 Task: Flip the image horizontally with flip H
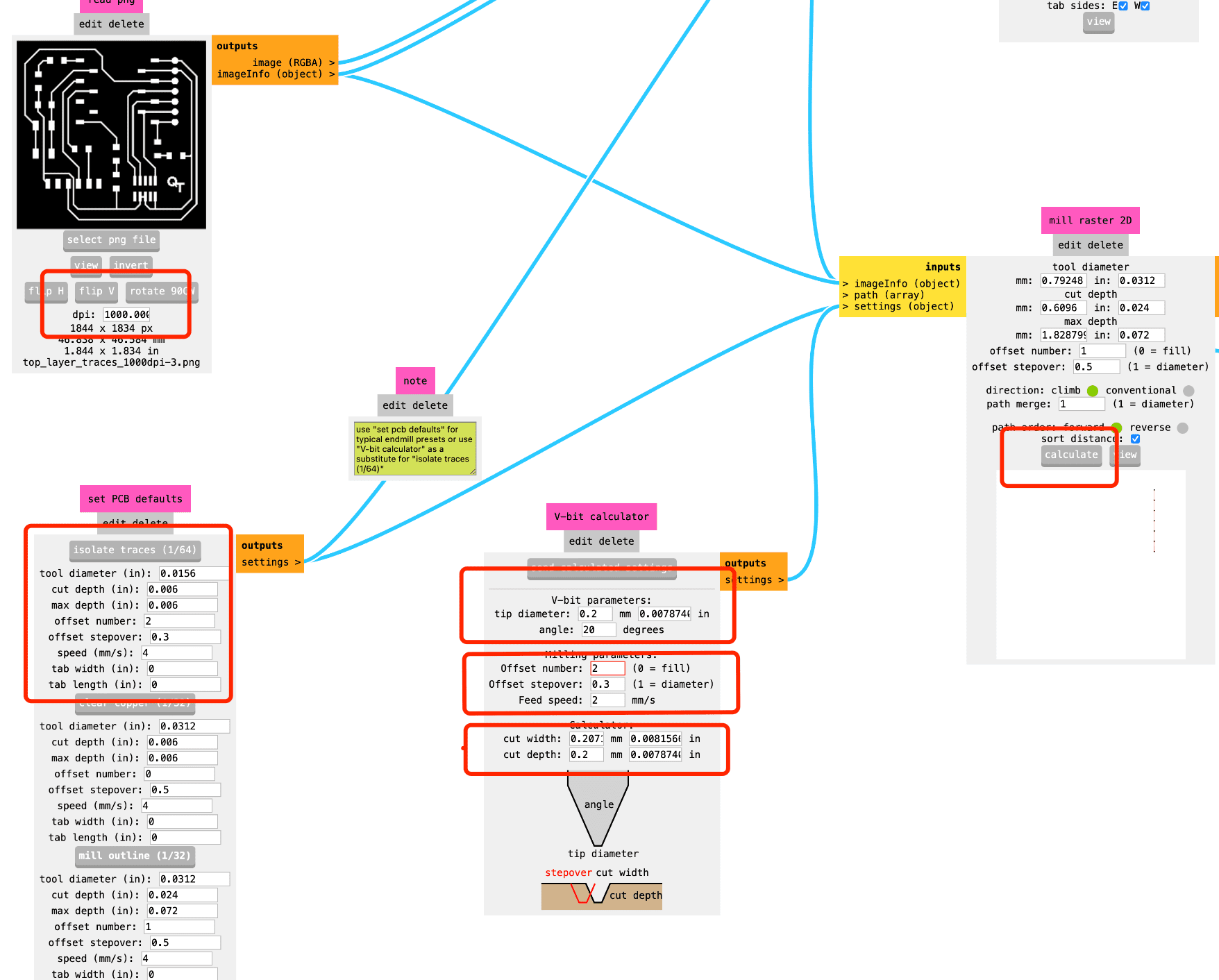pyautogui.click(x=47, y=292)
